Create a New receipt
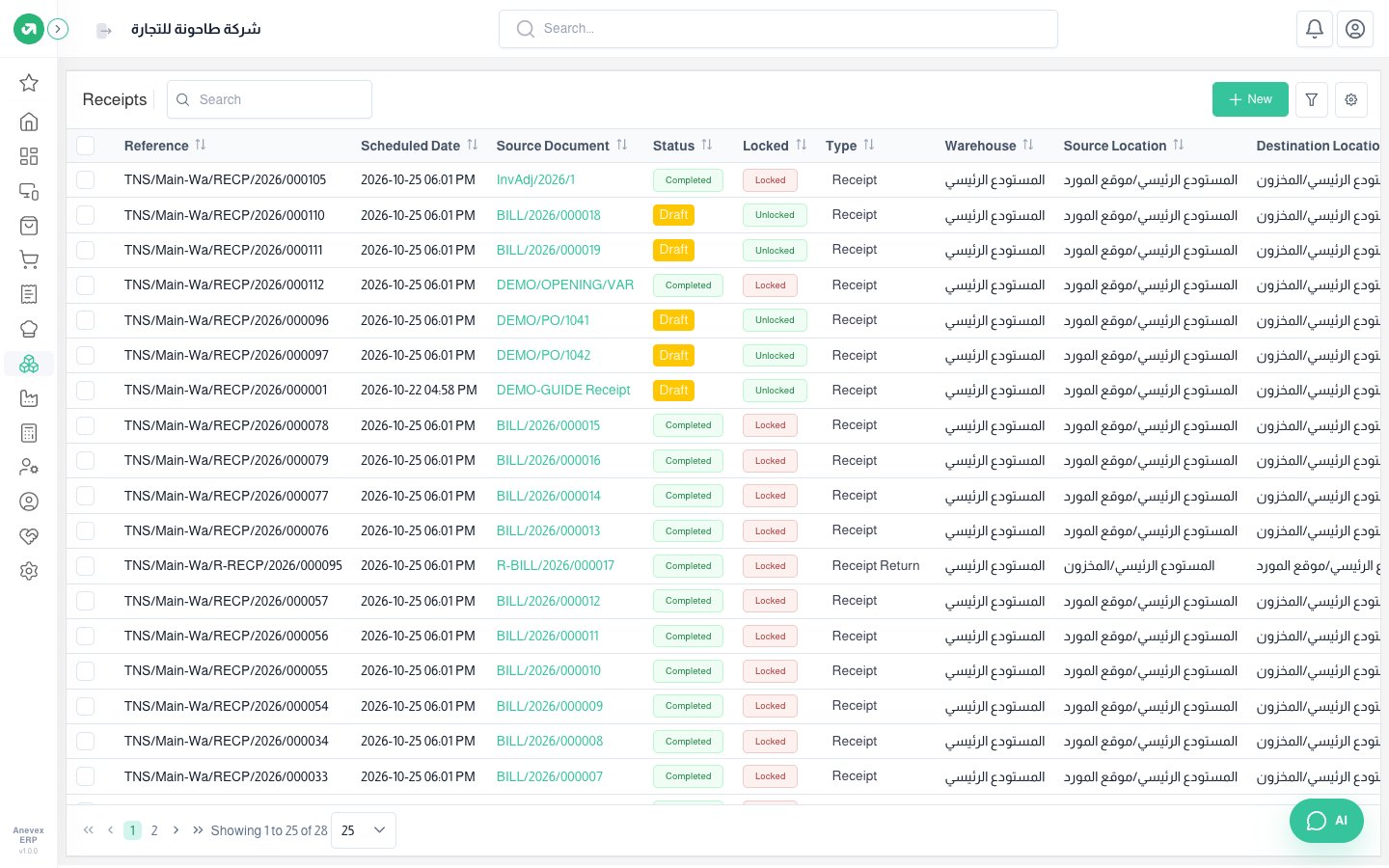 click(x=1250, y=99)
